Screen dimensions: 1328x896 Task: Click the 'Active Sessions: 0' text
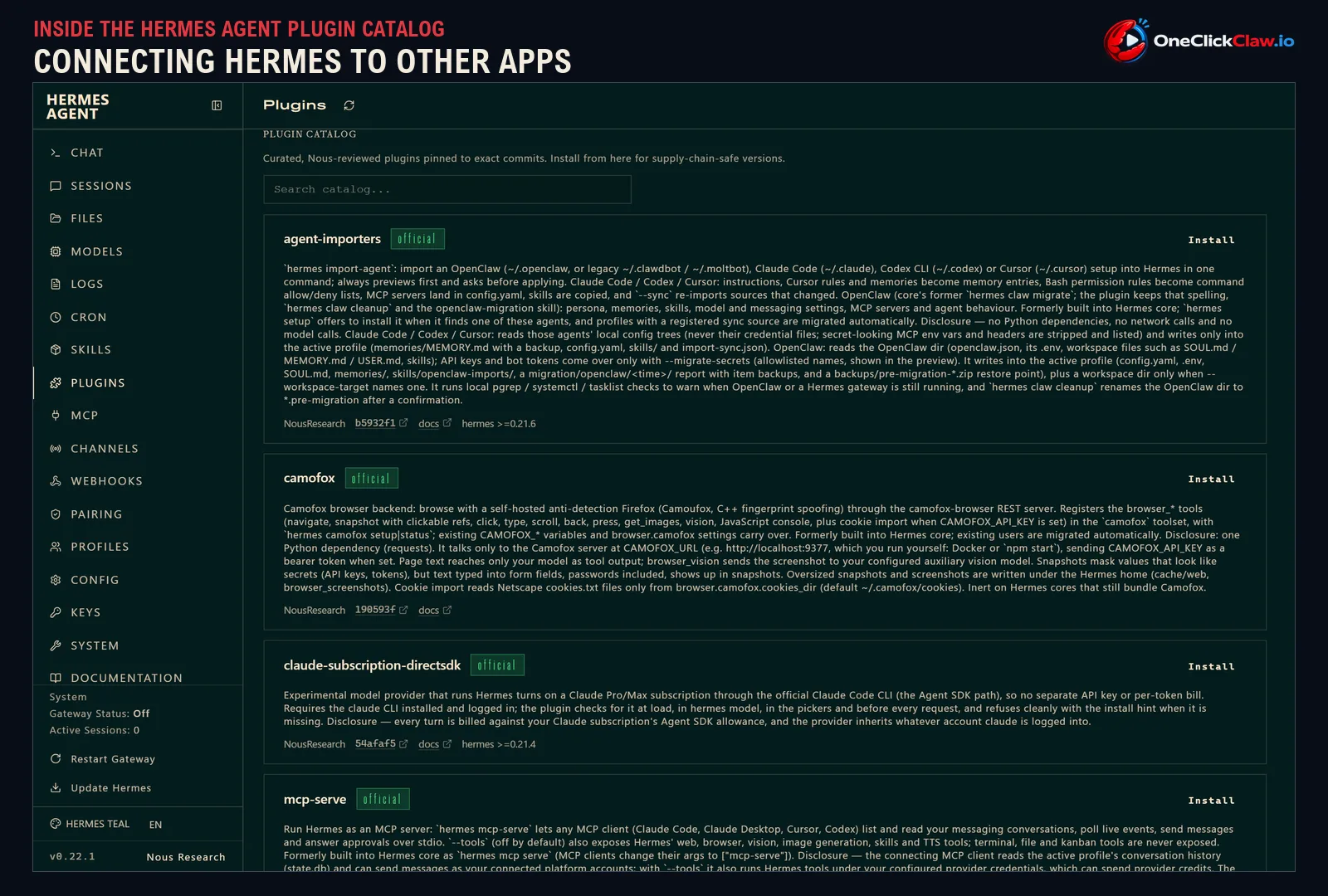coord(95,730)
